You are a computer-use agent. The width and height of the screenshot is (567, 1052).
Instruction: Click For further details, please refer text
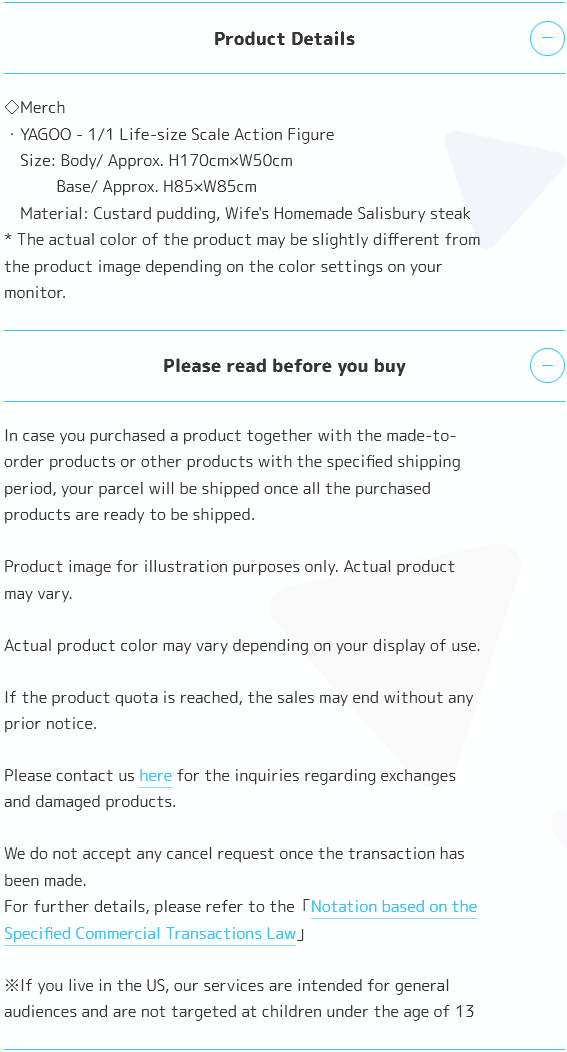[149, 906]
